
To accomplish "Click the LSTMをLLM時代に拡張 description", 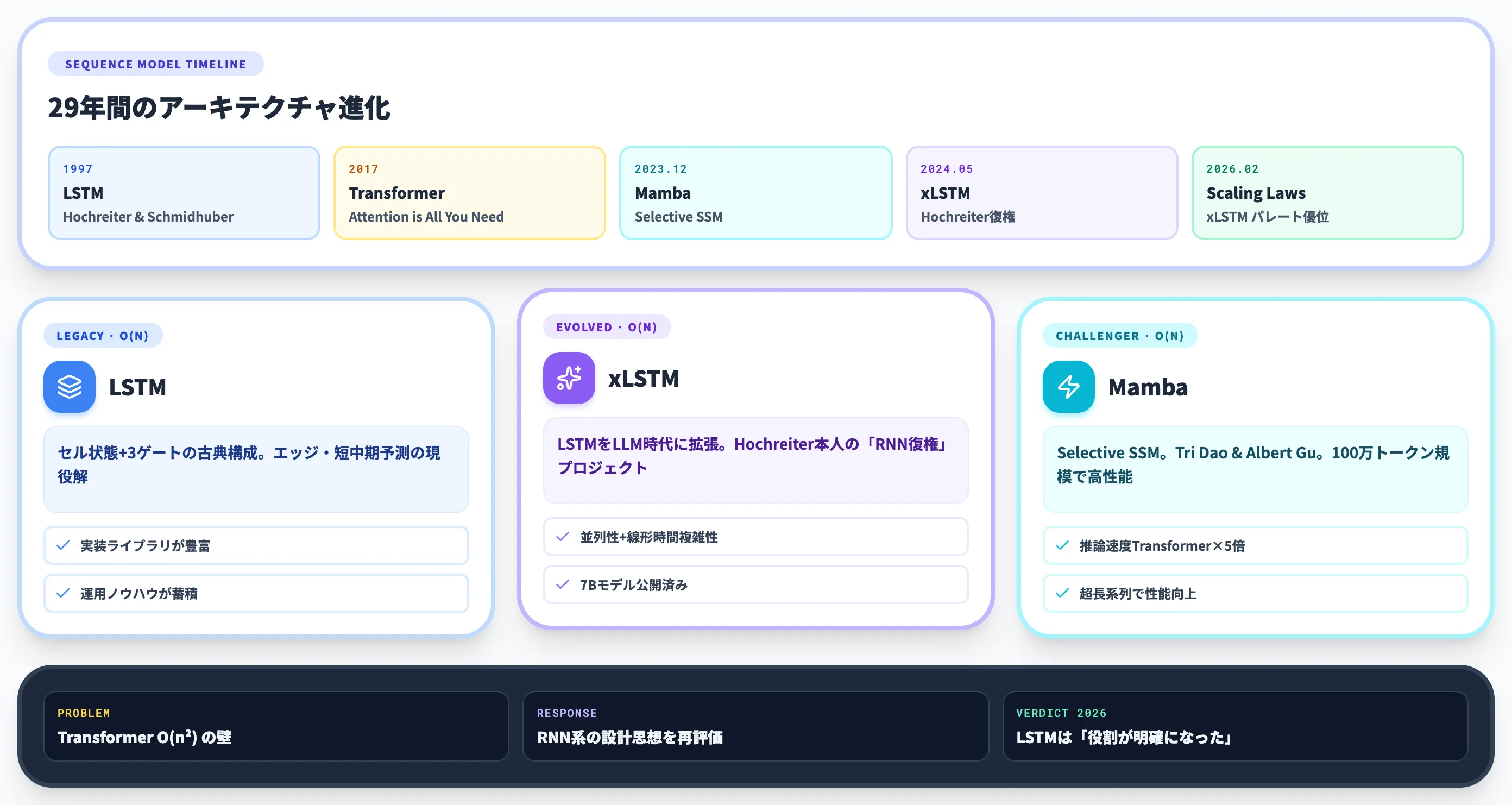I will 755,460.
